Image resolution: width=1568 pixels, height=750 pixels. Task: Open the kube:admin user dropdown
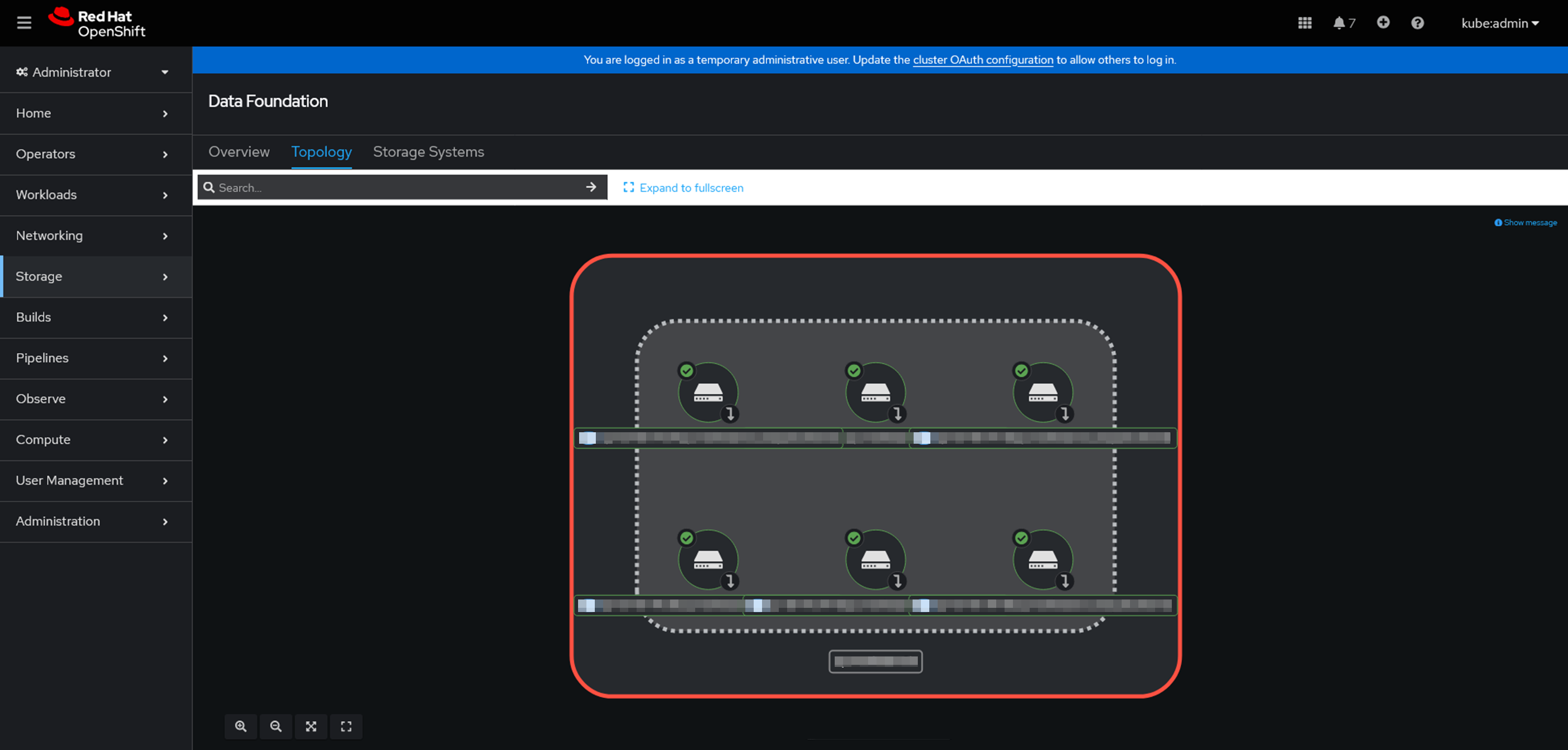(x=1499, y=23)
